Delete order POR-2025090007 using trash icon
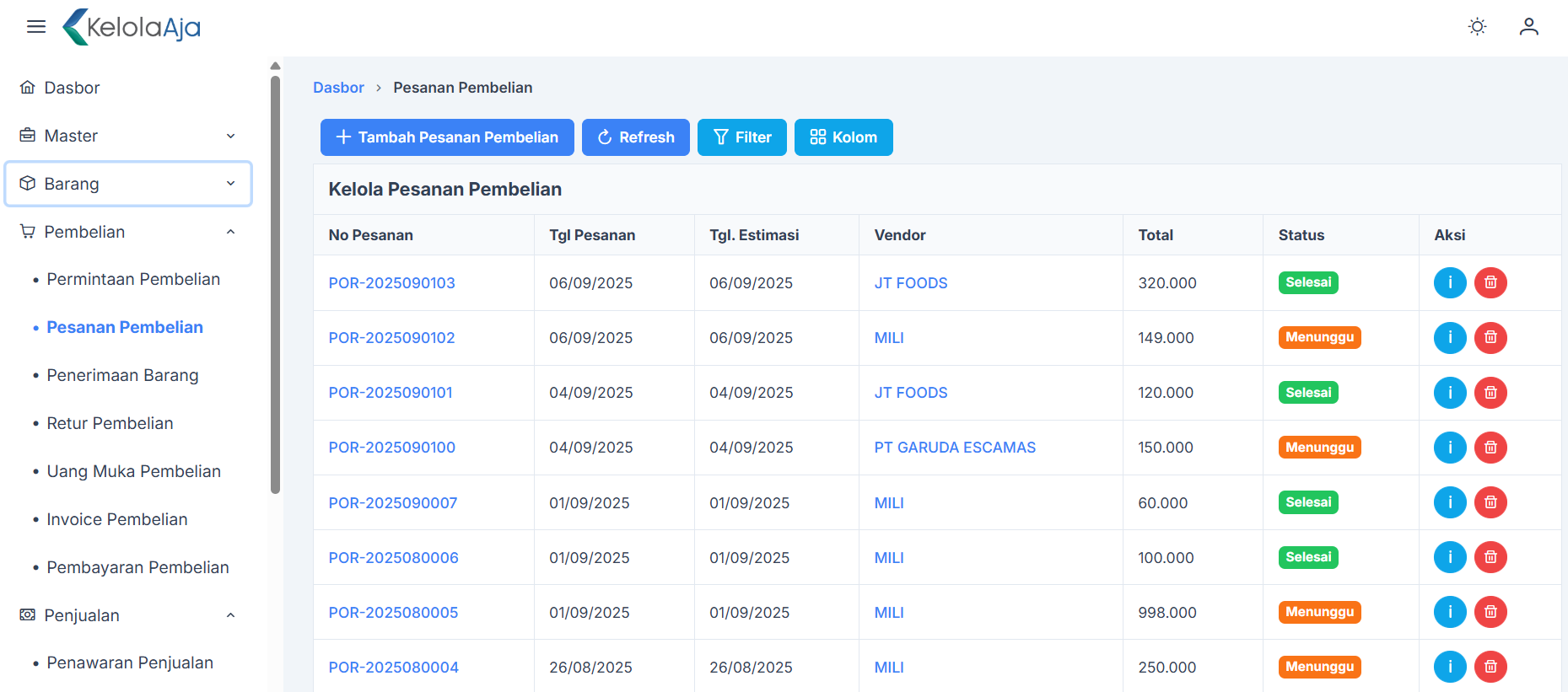 tap(1490, 502)
